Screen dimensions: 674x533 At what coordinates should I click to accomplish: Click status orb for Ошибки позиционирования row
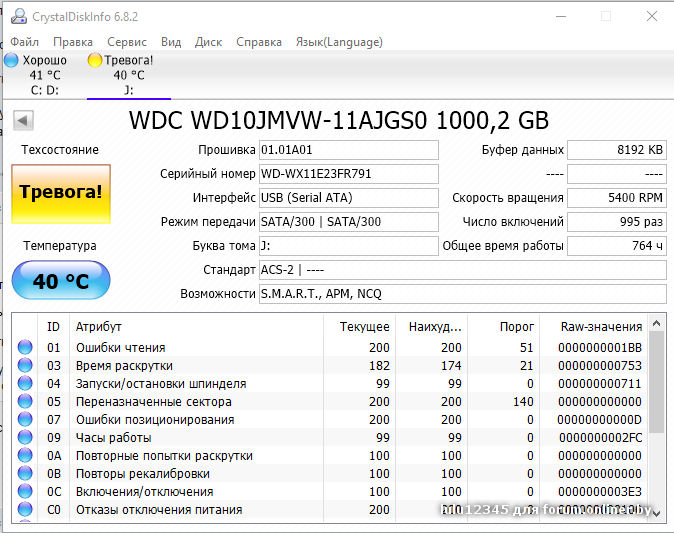pyautogui.click(x=25, y=420)
